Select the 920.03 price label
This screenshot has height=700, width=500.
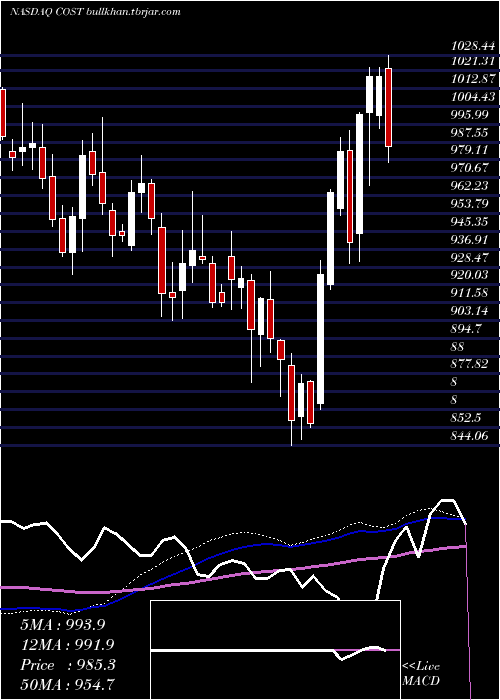pos(470,275)
